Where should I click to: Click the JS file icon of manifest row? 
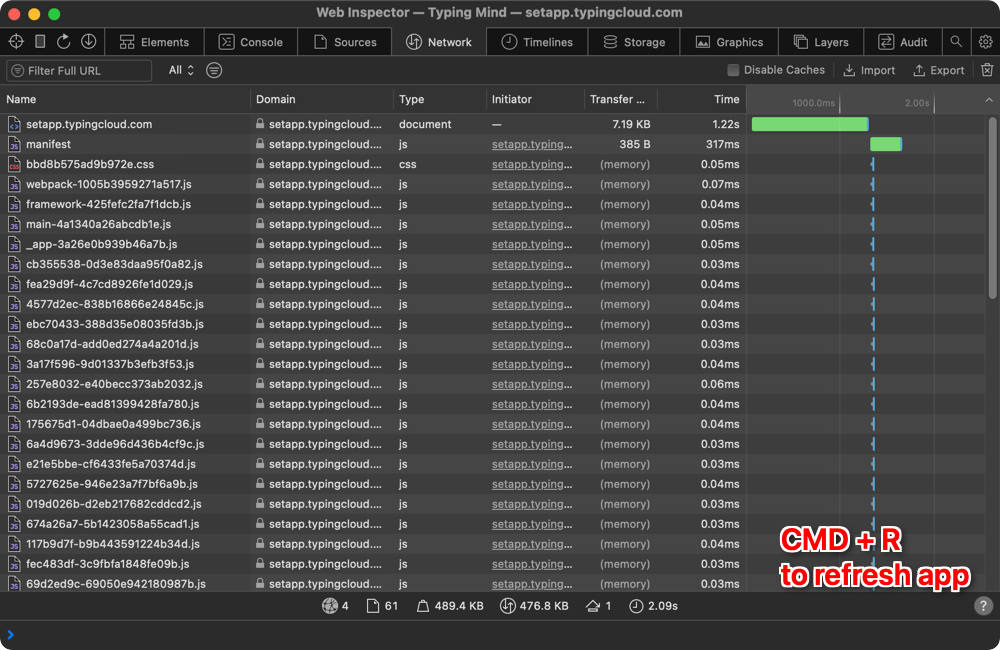click(x=14, y=144)
